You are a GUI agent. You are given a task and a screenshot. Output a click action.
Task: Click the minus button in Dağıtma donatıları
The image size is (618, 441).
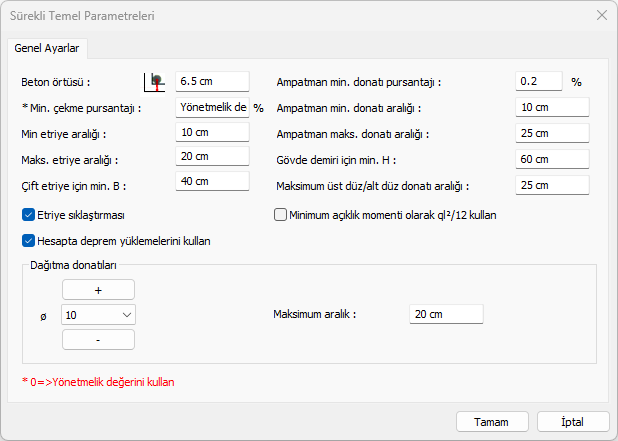point(98,340)
